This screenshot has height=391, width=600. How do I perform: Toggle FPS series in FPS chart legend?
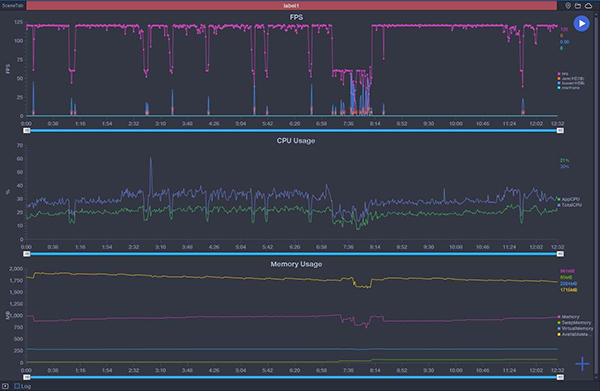pyautogui.click(x=563, y=74)
